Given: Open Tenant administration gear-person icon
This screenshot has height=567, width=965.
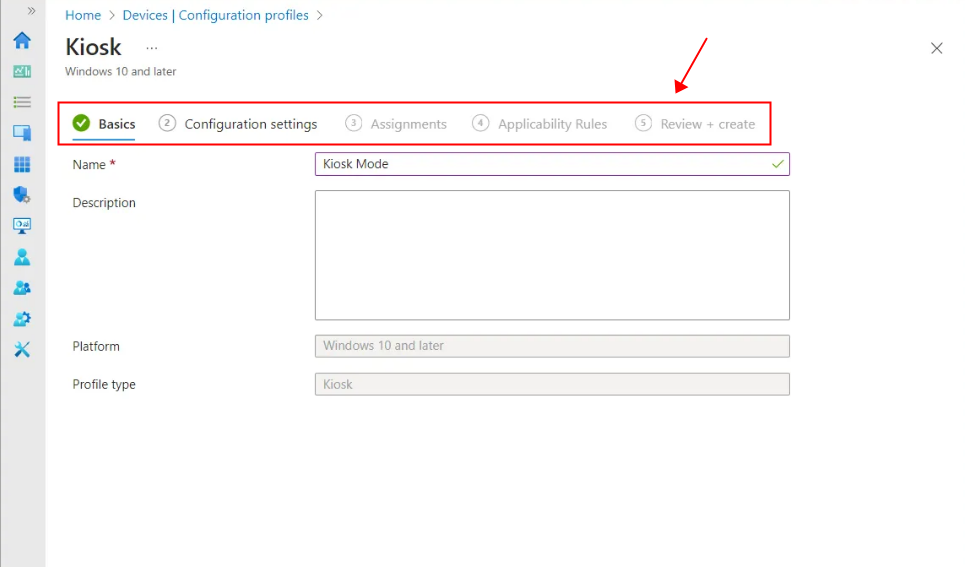Looking at the screenshot, I should (22, 319).
